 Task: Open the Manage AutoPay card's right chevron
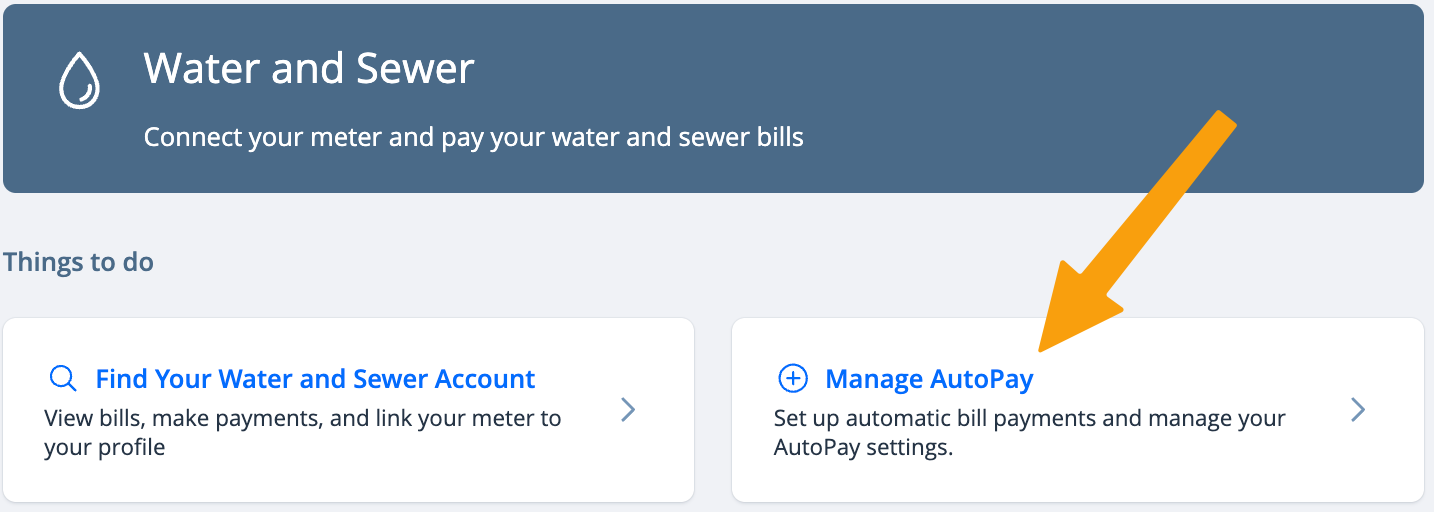coord(1357,409)
